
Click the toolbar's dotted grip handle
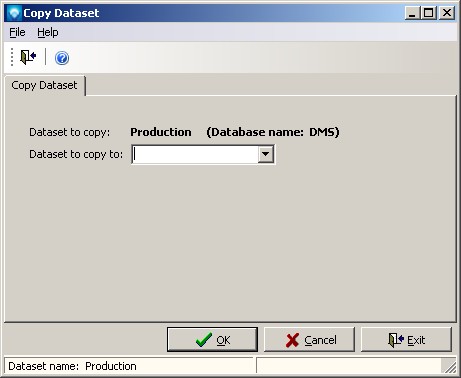12,57
